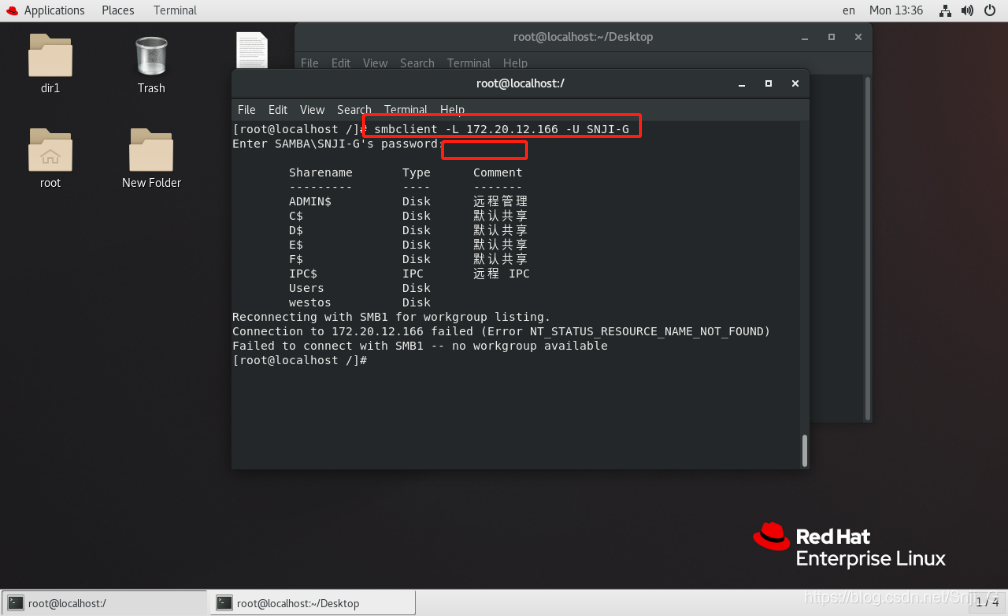
Task: Open the volume speaker icon
Action: tap(967, 10)
